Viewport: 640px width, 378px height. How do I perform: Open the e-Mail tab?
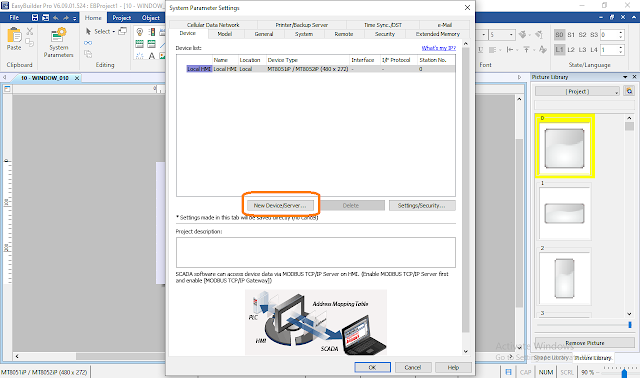click(444, 25)
